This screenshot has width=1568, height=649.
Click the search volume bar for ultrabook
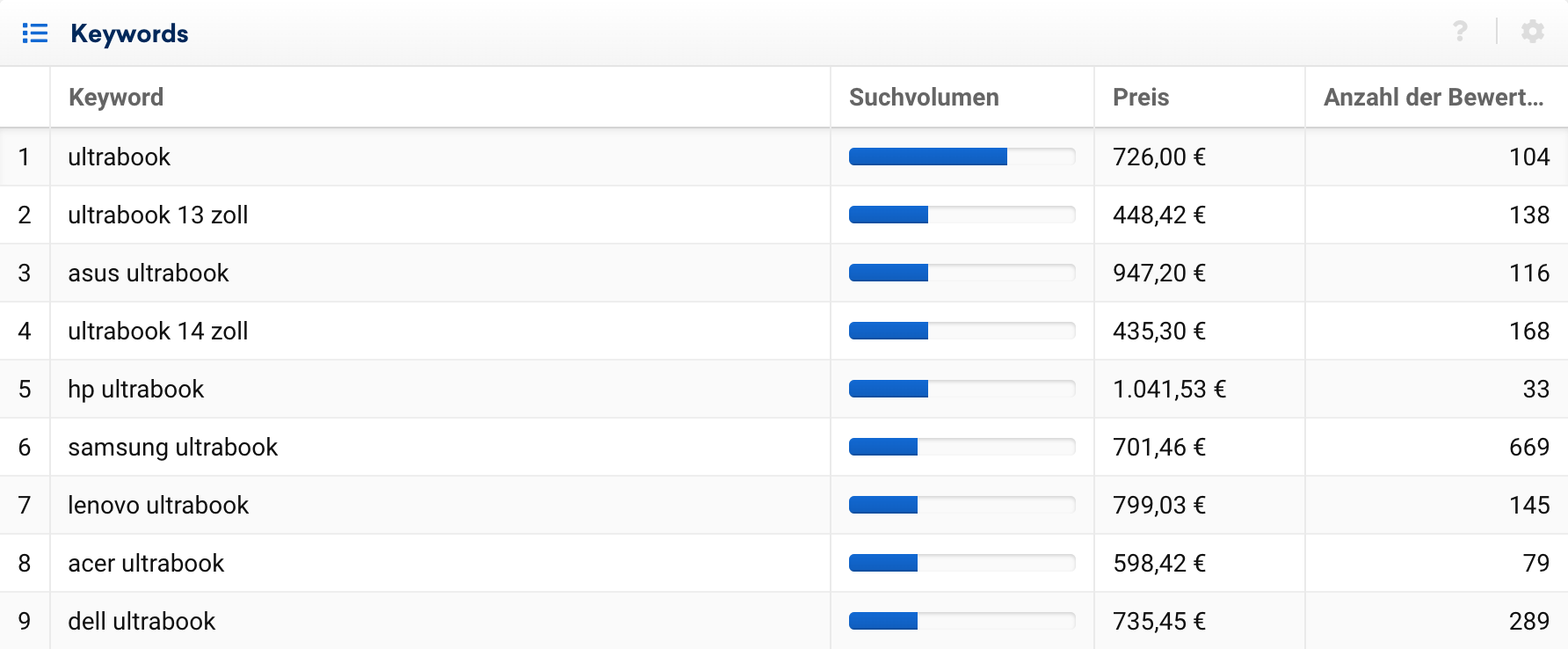coord(962,157)
